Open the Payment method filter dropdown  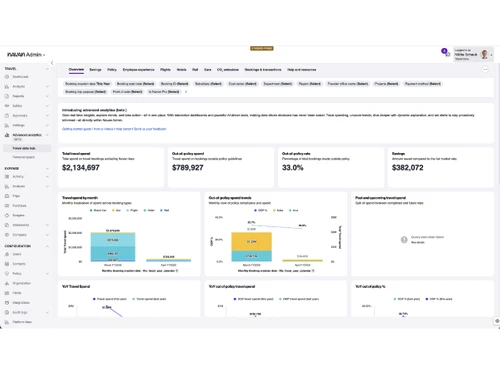pyautogui.click(x=422, y=84)
